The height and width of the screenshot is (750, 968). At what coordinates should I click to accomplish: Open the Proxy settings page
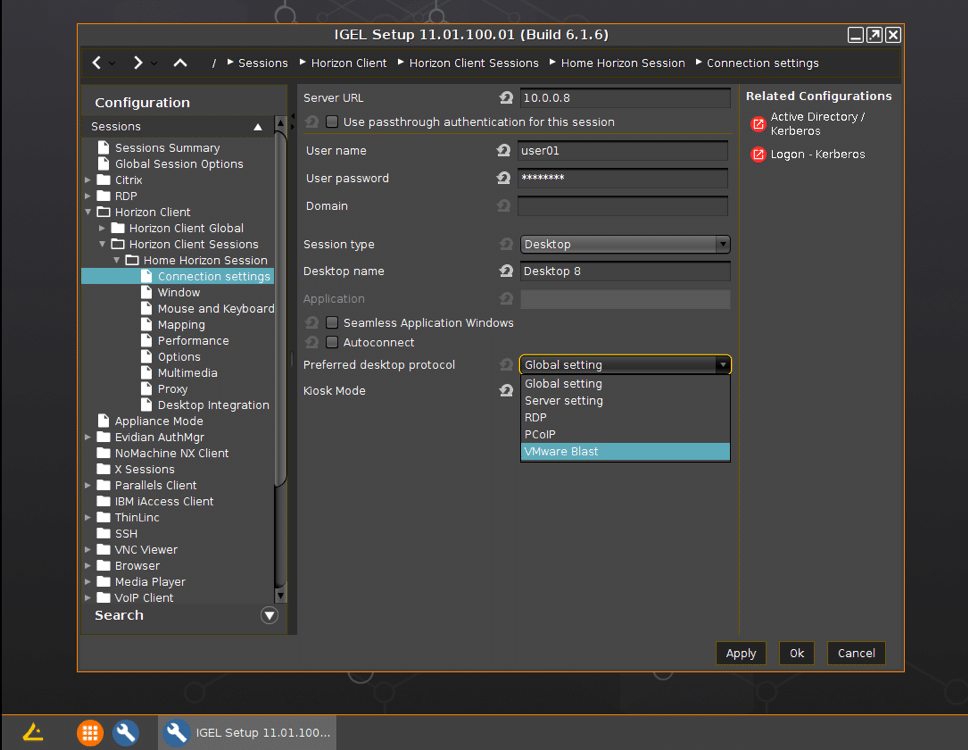[172, 388]
